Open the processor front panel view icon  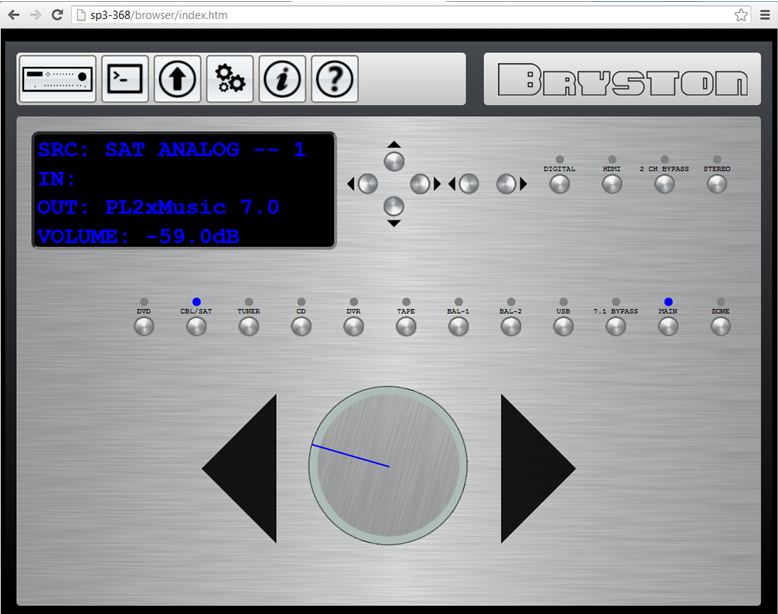pyautogui.click(x=57, y=79)
